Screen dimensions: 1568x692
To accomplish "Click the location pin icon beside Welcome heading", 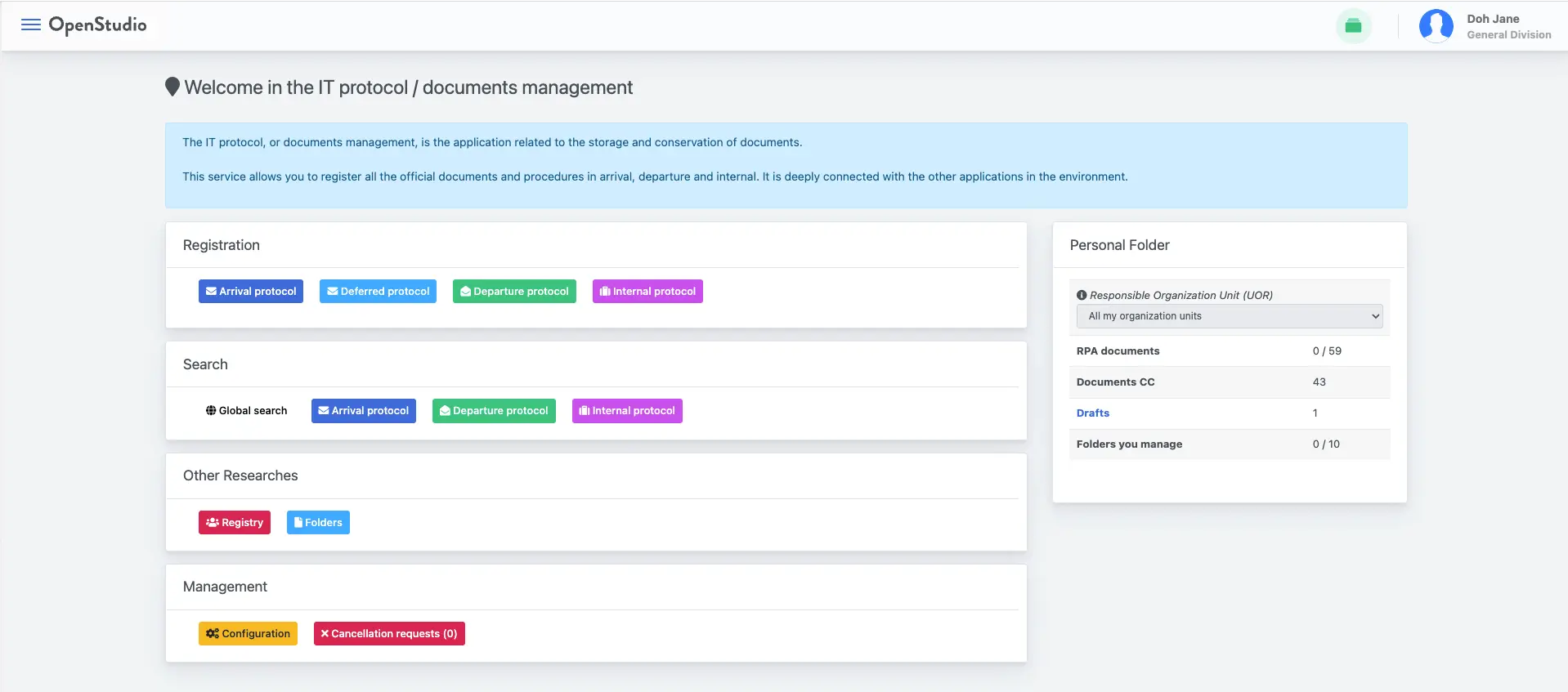I will pos(172,87).
